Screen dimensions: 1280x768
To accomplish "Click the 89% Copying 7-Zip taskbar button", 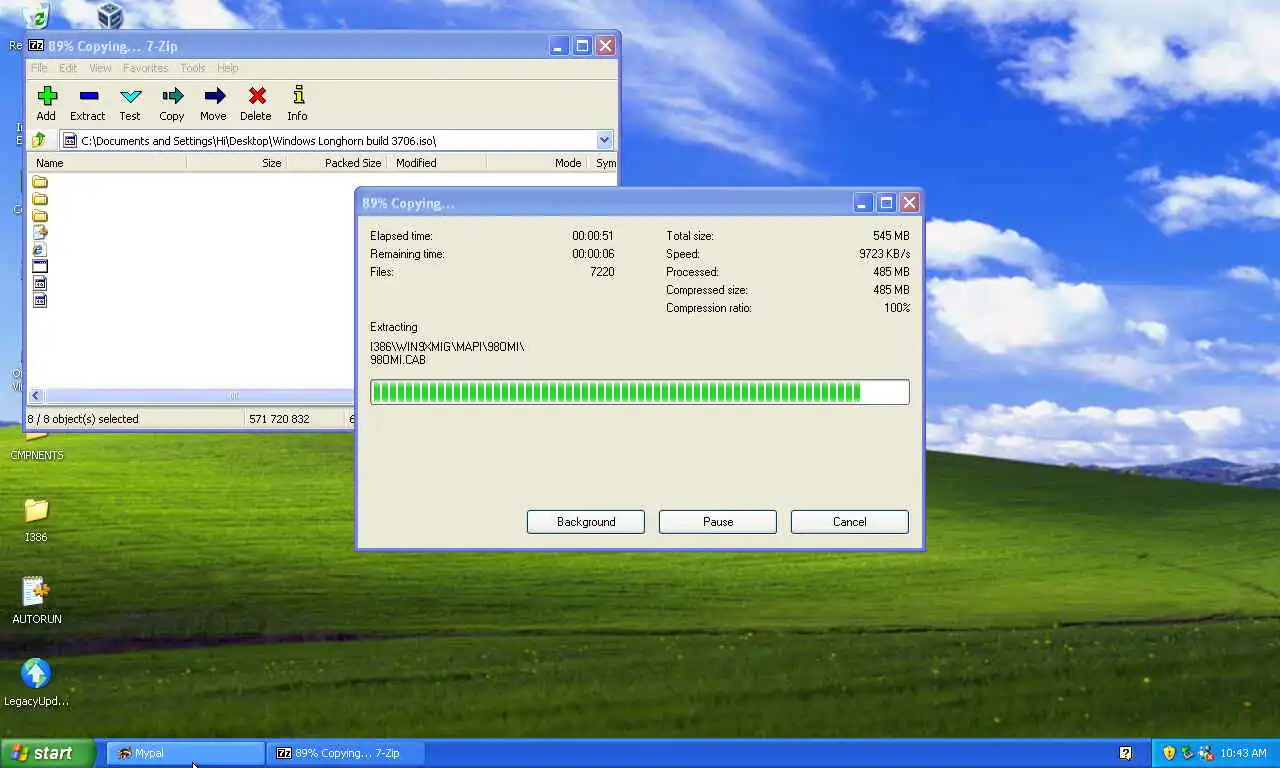I will (347, 753).
